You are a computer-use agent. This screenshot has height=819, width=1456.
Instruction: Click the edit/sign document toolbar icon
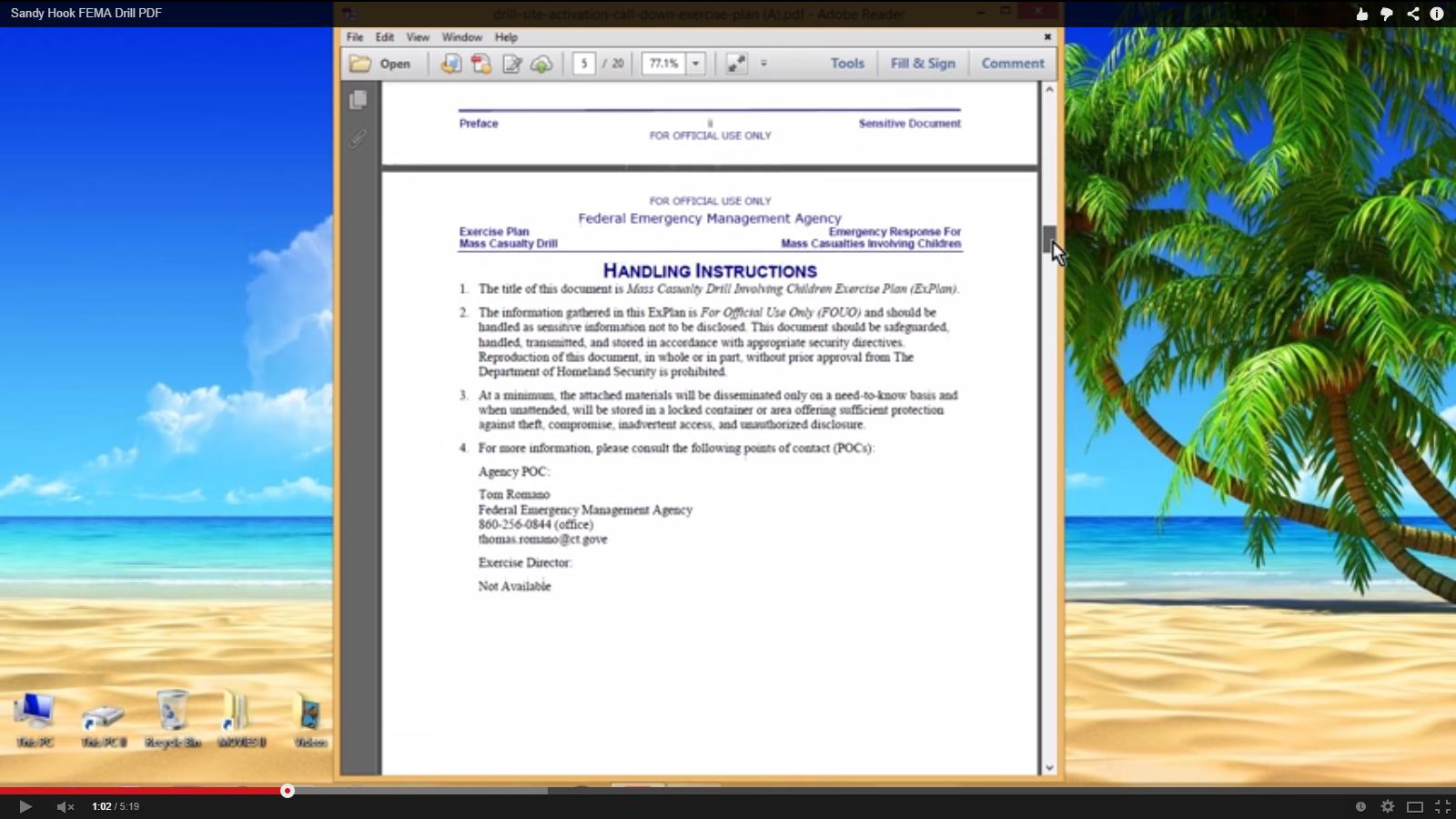coord(512,64)
